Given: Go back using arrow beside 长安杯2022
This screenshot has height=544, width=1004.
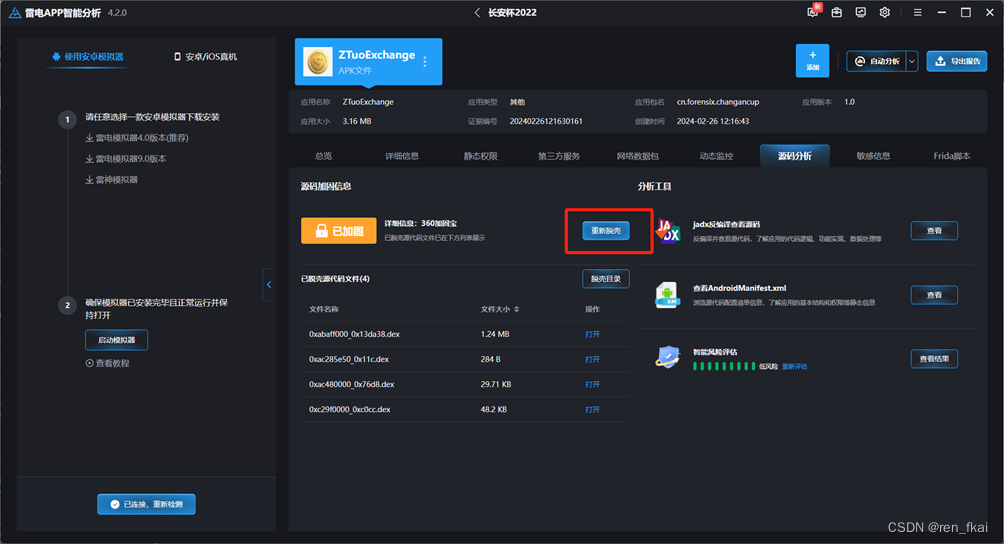Looking at the screenshot, I should click(477, 12).
